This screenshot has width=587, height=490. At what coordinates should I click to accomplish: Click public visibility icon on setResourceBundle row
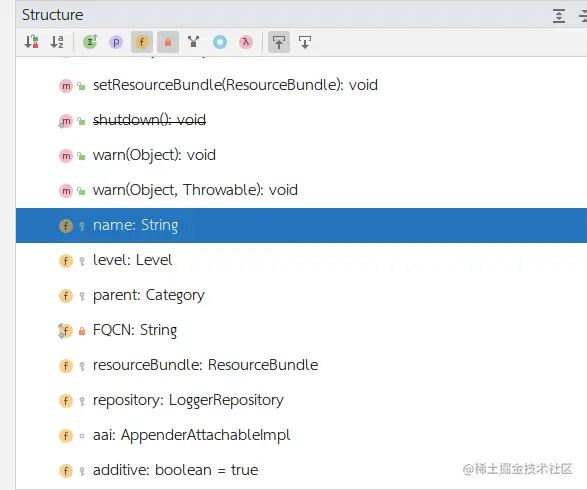coord(81,86)
